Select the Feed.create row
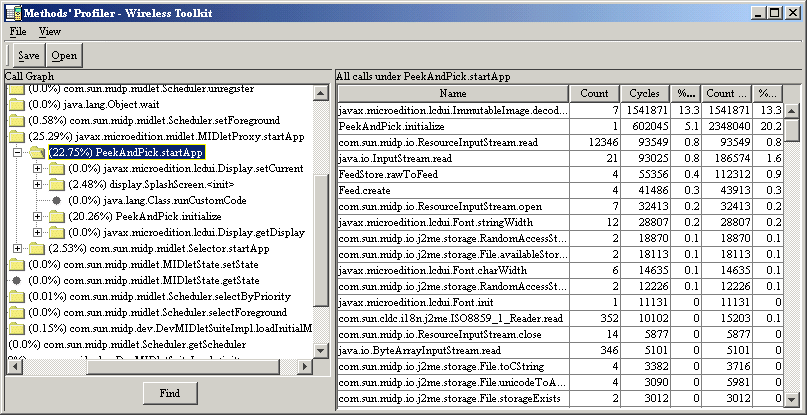The height and width of the screenshot is (415, 807). (x=560, y=191)
